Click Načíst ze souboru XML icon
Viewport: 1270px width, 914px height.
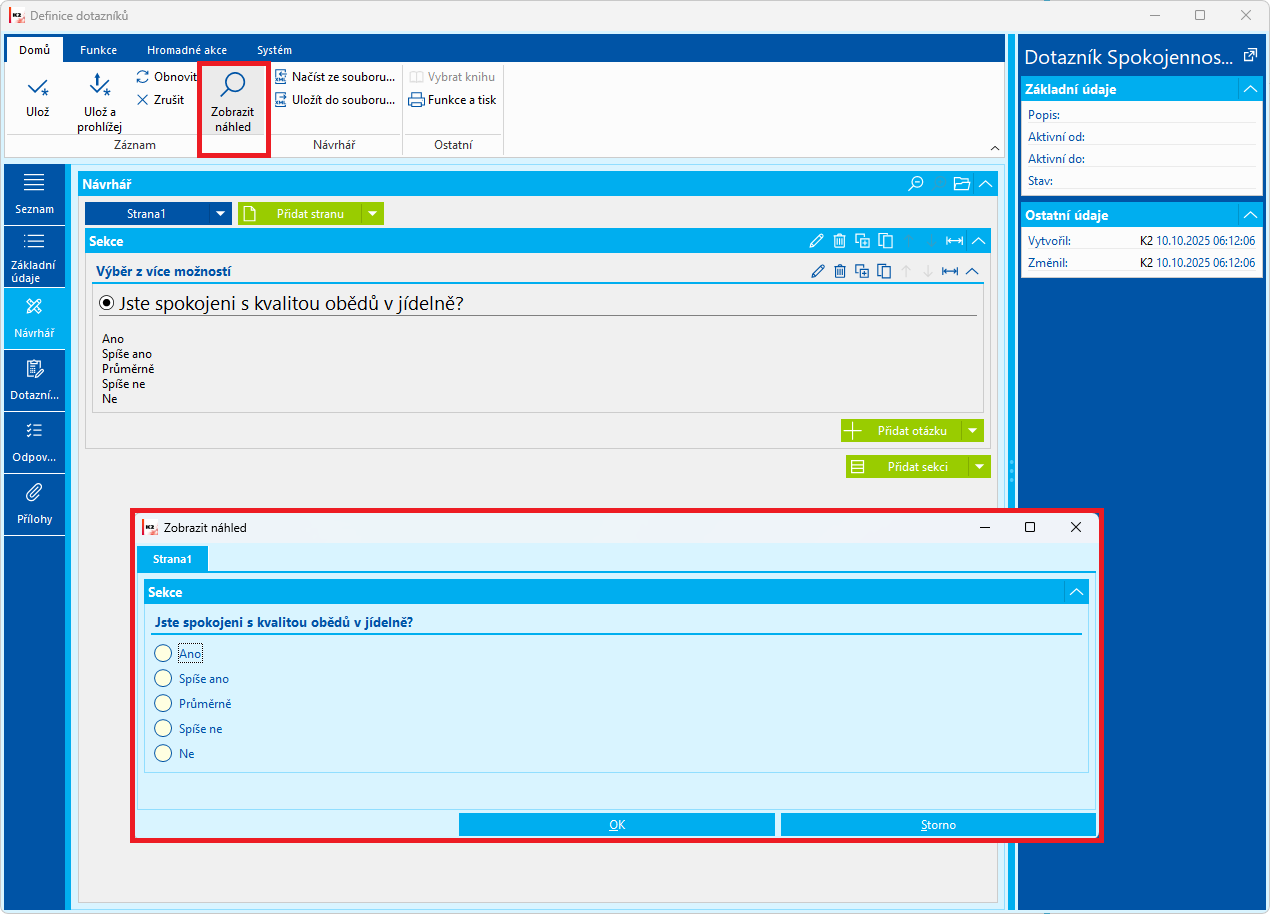click(281, 77)
